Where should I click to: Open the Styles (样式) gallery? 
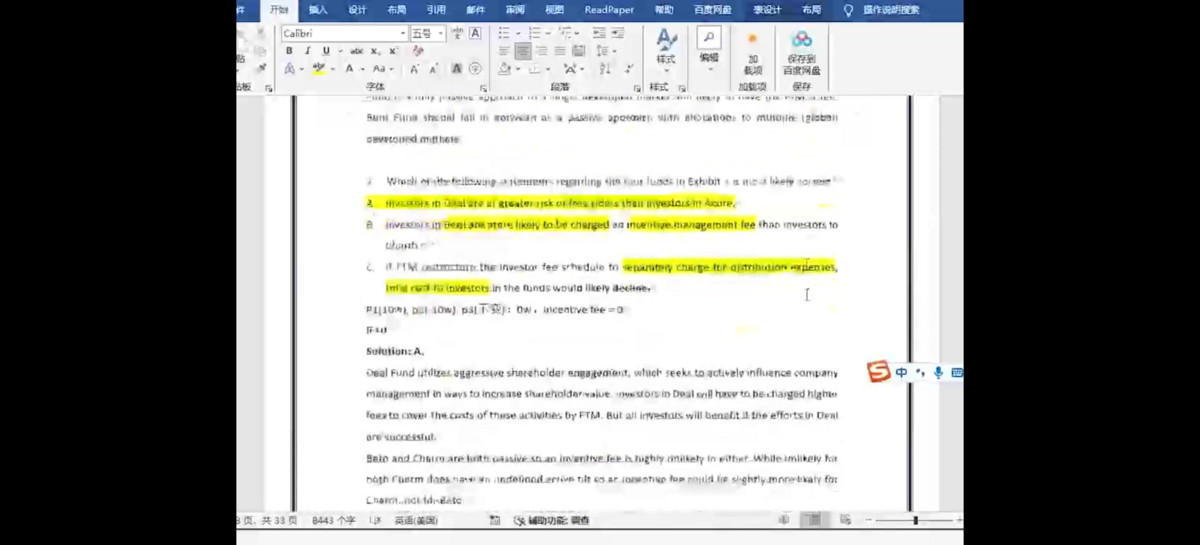pyautogui.click(x=666, y=52)
